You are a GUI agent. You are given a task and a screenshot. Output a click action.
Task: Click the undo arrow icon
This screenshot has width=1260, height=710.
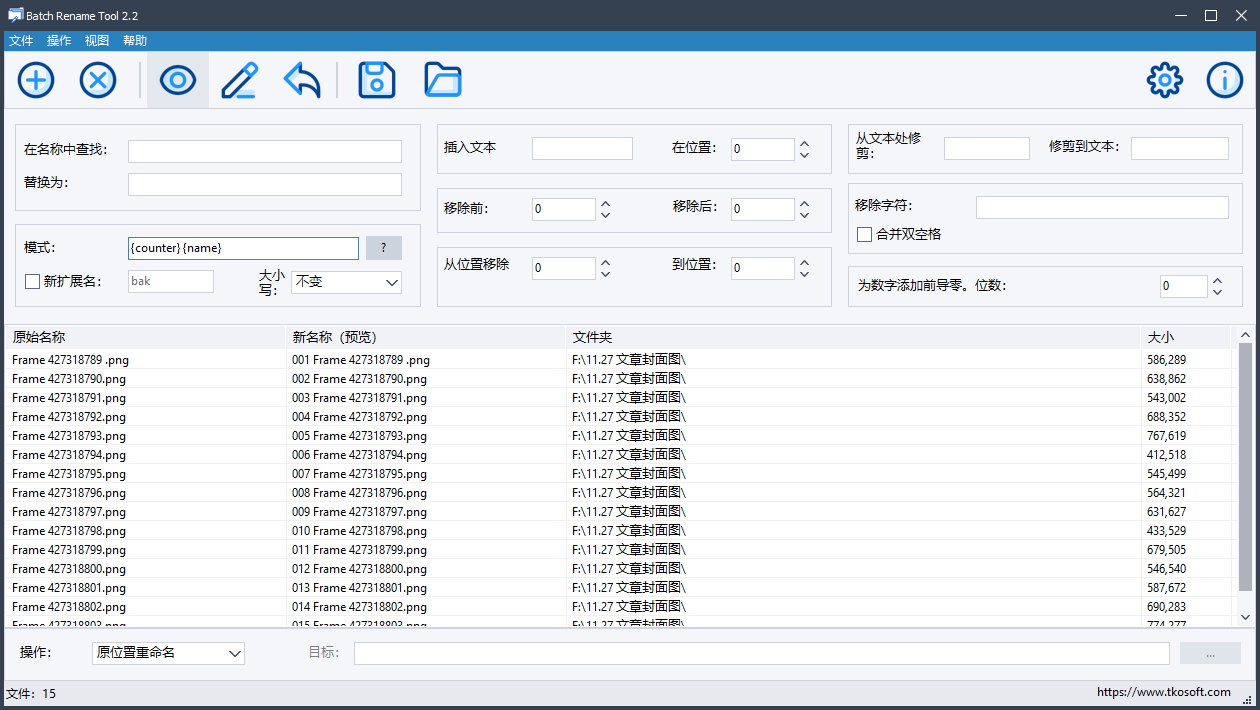(302, 80)
